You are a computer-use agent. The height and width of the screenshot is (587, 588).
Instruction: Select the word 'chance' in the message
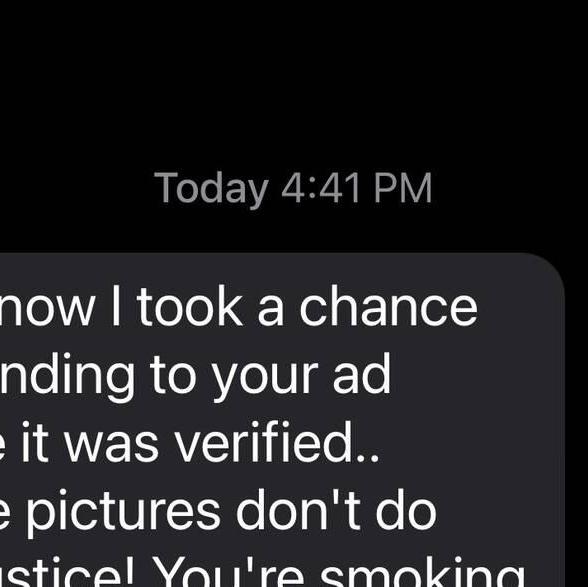coord(388,308)
